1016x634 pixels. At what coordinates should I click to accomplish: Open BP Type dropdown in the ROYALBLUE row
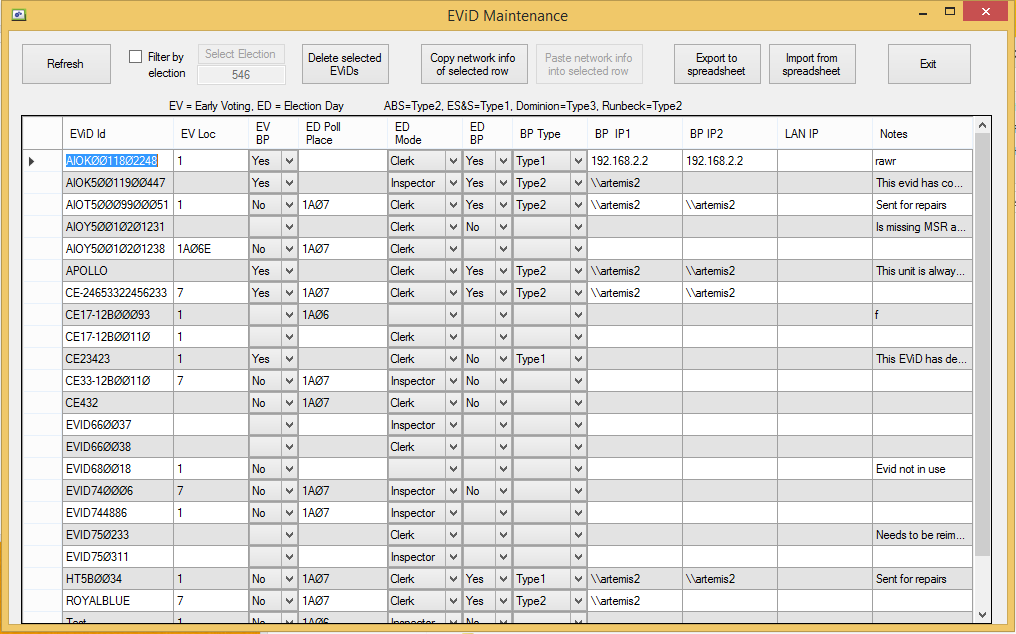click(579, 601)
